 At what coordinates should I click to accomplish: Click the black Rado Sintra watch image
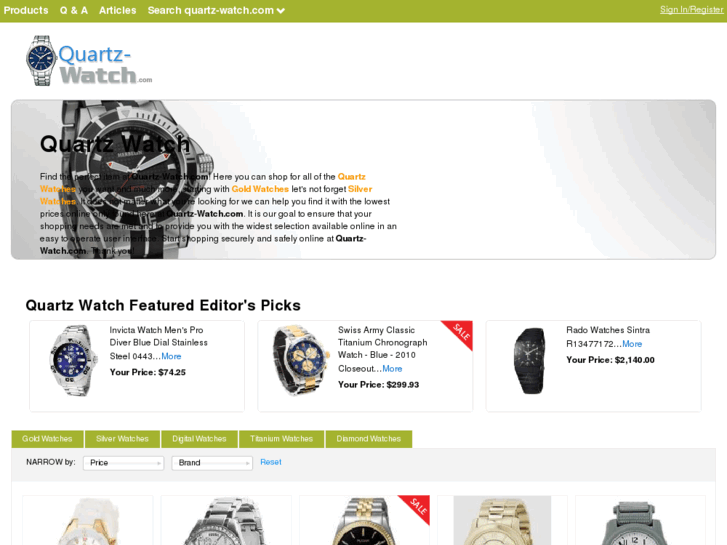529,361
